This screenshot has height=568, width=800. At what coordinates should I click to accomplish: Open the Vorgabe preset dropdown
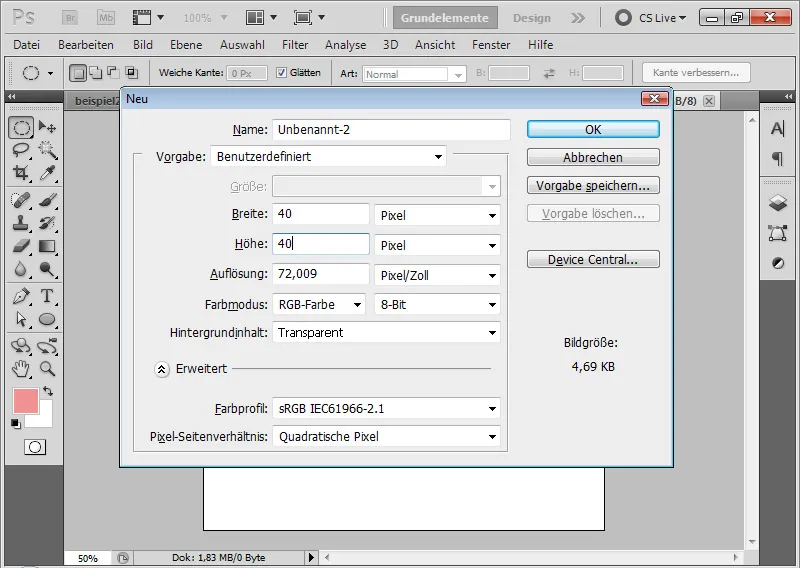[x=329, y=157]
